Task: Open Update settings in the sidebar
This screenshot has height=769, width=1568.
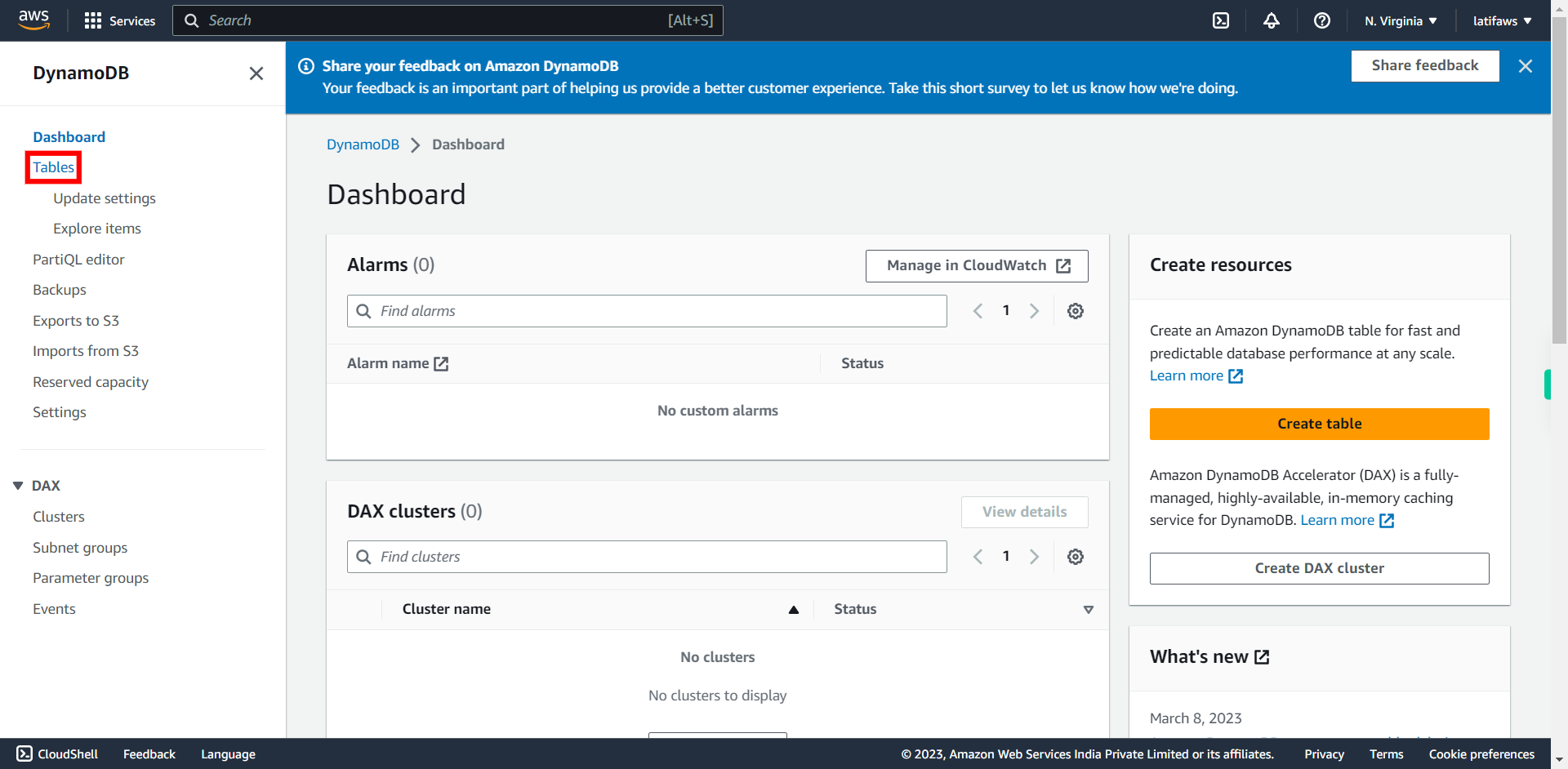Action: click(x=105, y=198)
